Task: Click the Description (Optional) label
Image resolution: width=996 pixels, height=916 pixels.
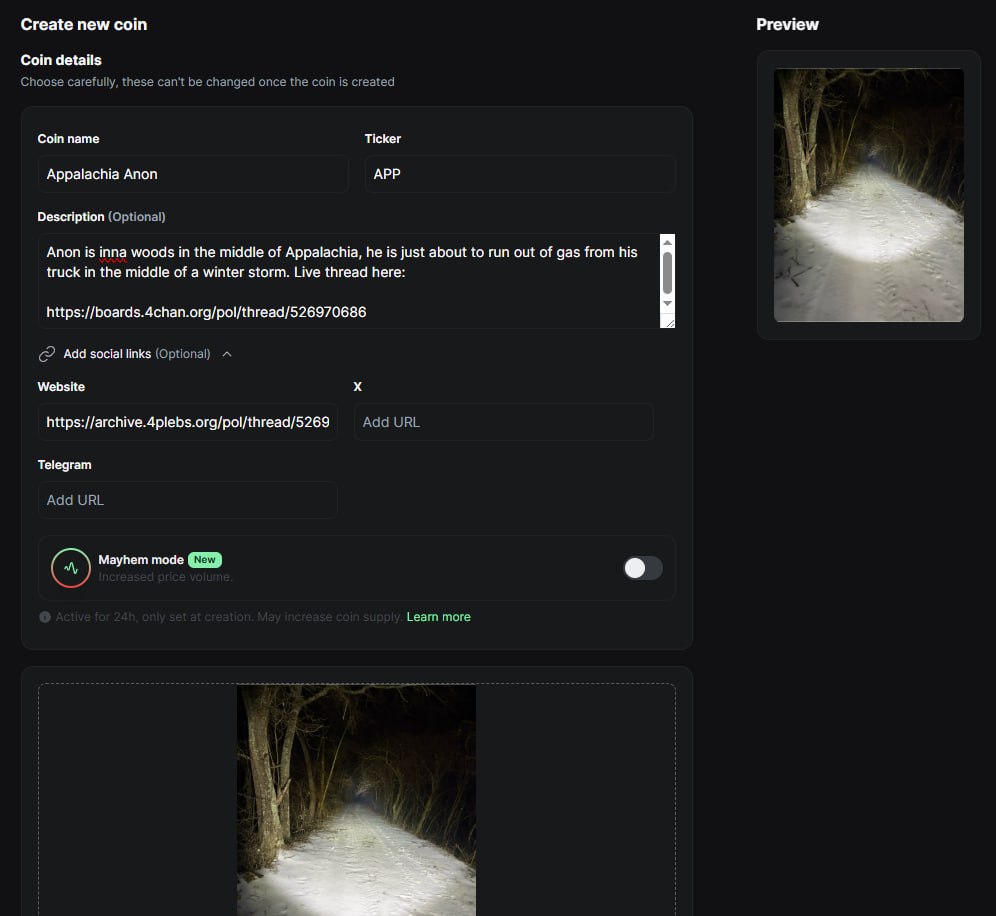Action: [102, 217]
